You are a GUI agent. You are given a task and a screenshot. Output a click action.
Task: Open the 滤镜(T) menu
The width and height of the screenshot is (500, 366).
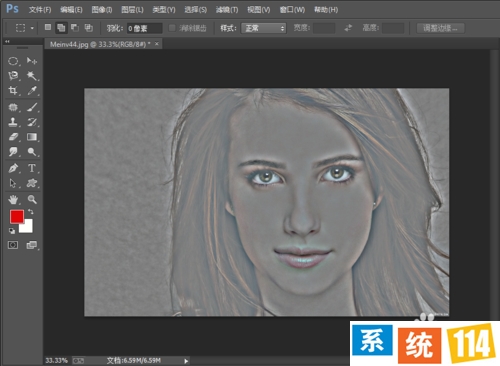click(x=227, y=10)
